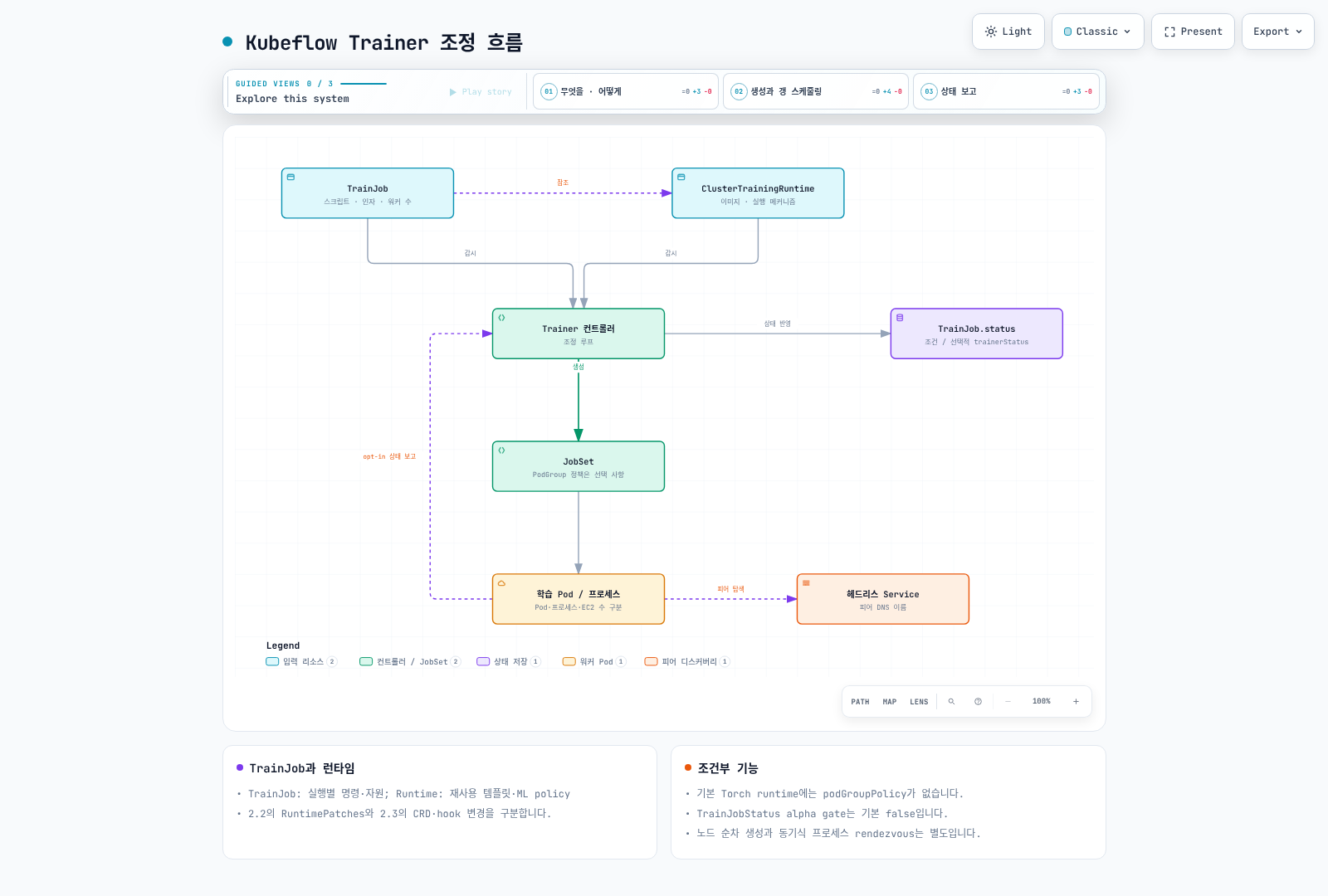This screenshot has width=1328, height=896.
Task: Select the JobSet node in diagram
Action: (579, 466)
